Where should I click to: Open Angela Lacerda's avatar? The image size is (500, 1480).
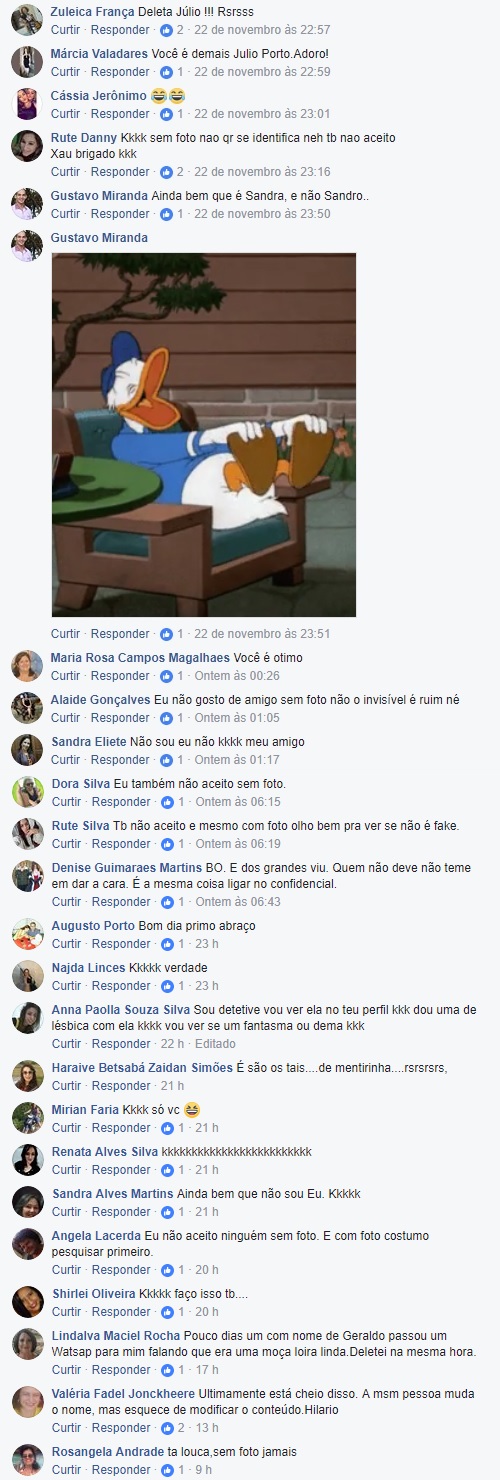(27, 1244)
